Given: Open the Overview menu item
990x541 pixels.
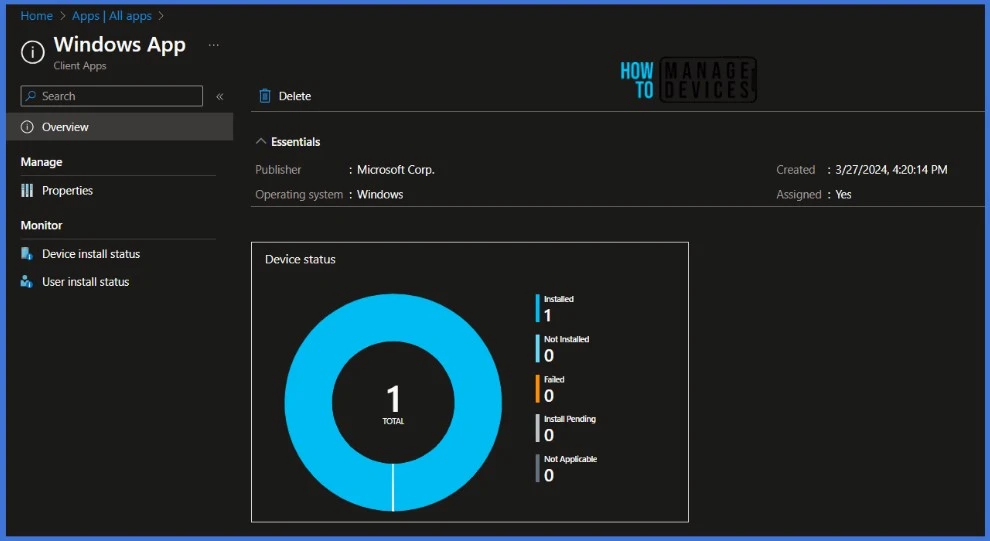Looking at the screenshot, I should [120, 127].
